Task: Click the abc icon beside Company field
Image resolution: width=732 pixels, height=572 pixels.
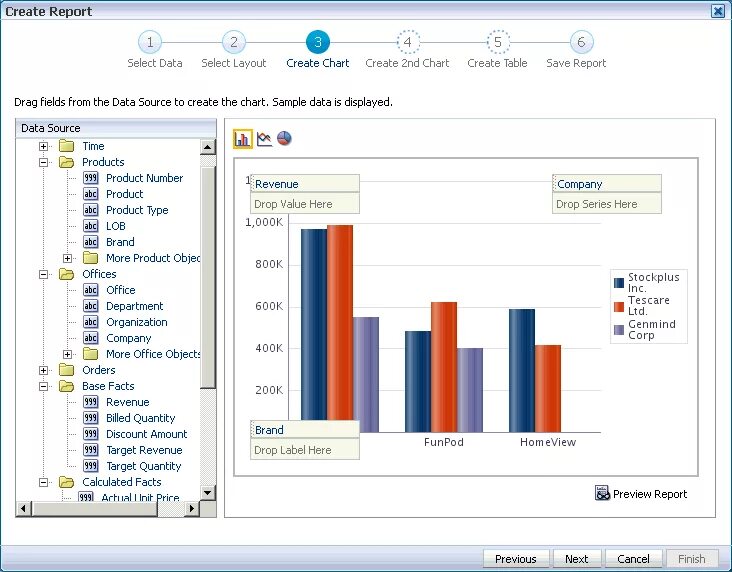Action: point(91,338)
